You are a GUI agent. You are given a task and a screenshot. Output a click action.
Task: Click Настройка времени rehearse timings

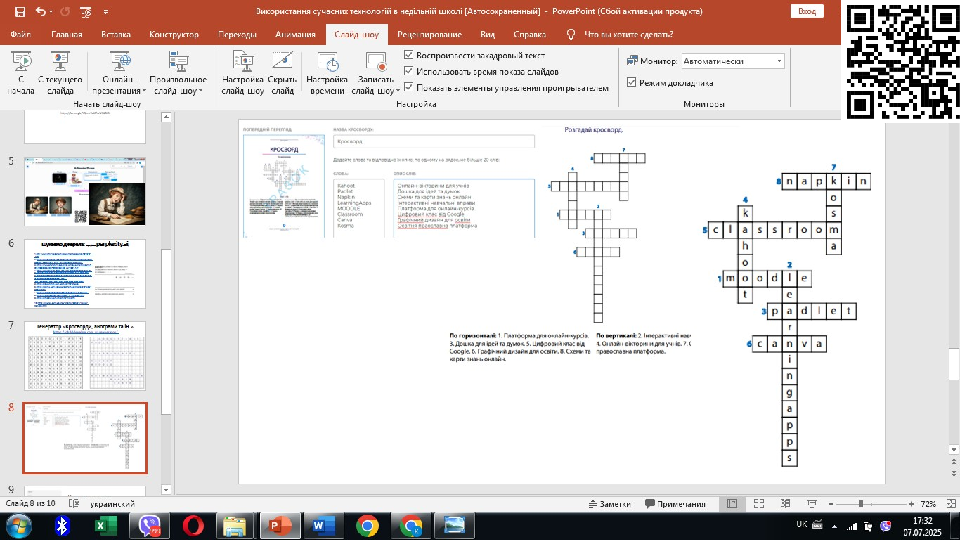pyautogui.click(x=327, y=73)
